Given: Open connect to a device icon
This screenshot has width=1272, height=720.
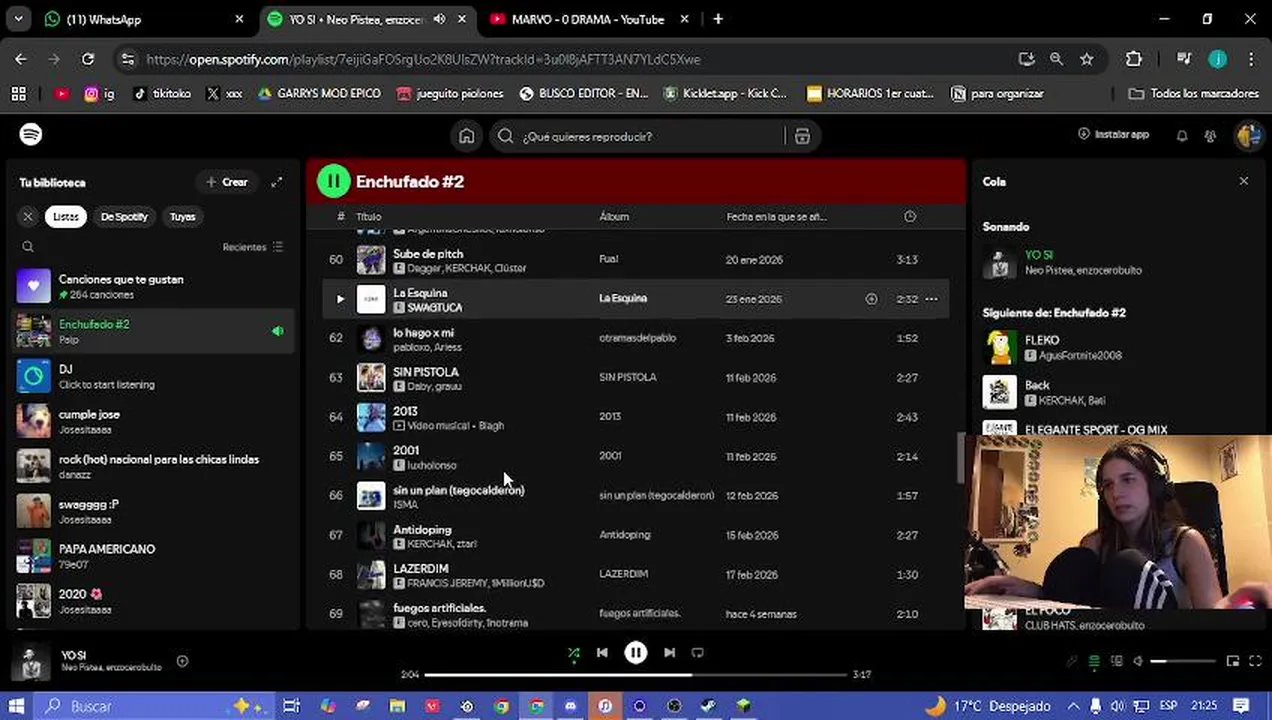Looking at the screenshot, I should click(x=1116, y=661).
